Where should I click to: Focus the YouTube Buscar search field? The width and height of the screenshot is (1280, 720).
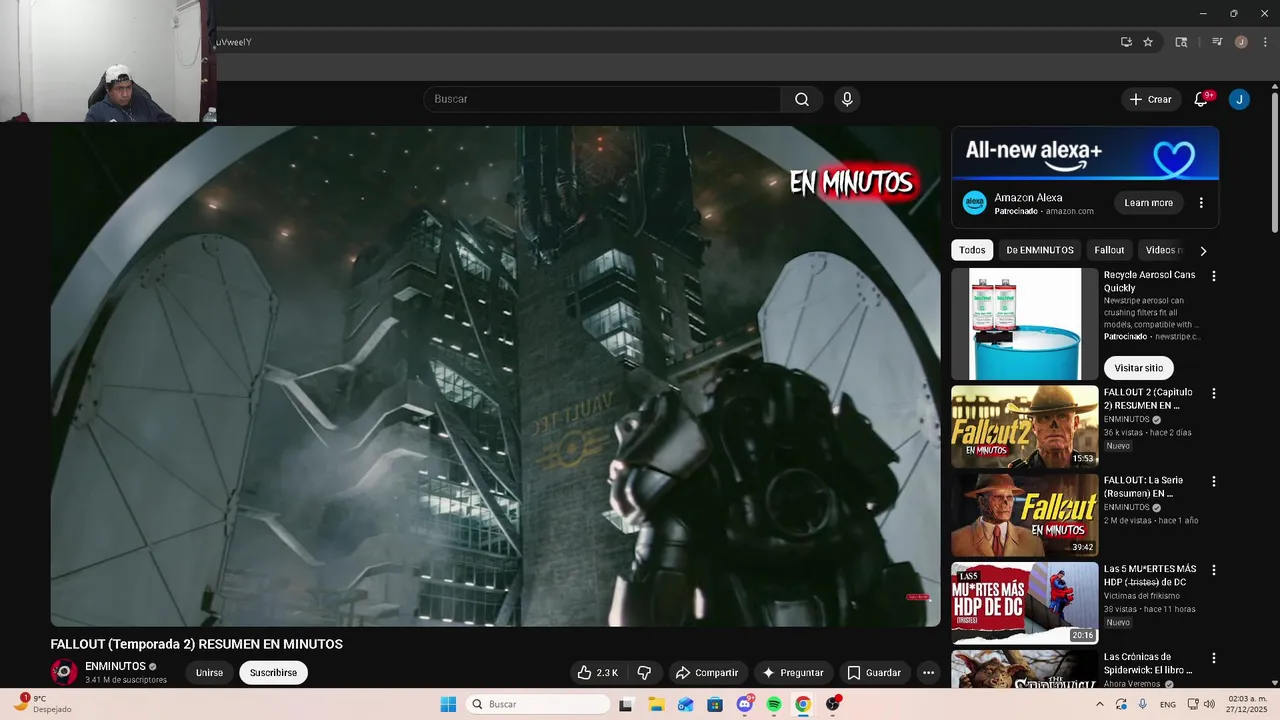click(602, 99)
